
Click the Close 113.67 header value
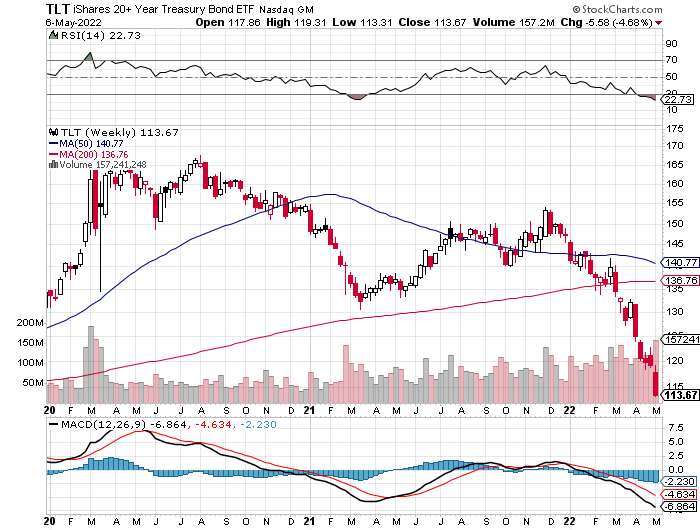click(432, 22)
